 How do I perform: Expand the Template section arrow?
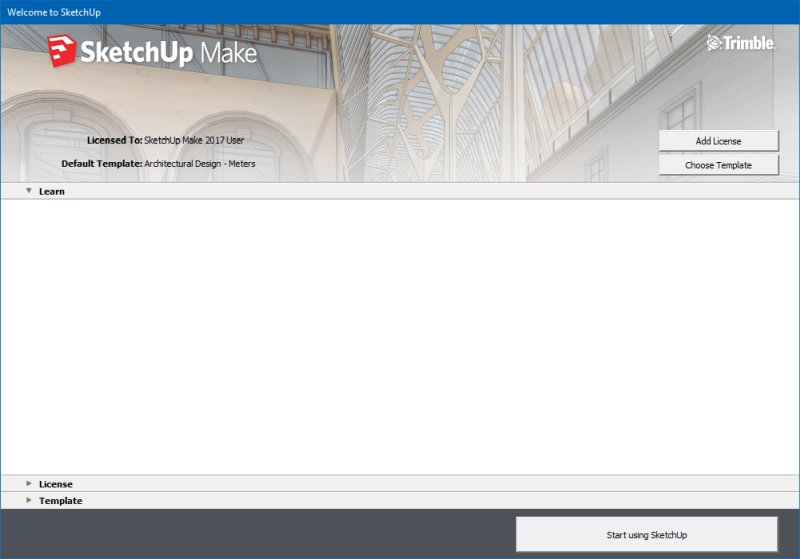(x=29, y=500)
